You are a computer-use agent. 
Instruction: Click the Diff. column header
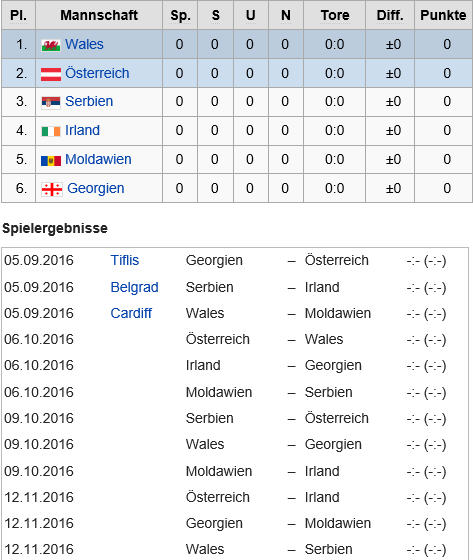pos(390,15)
